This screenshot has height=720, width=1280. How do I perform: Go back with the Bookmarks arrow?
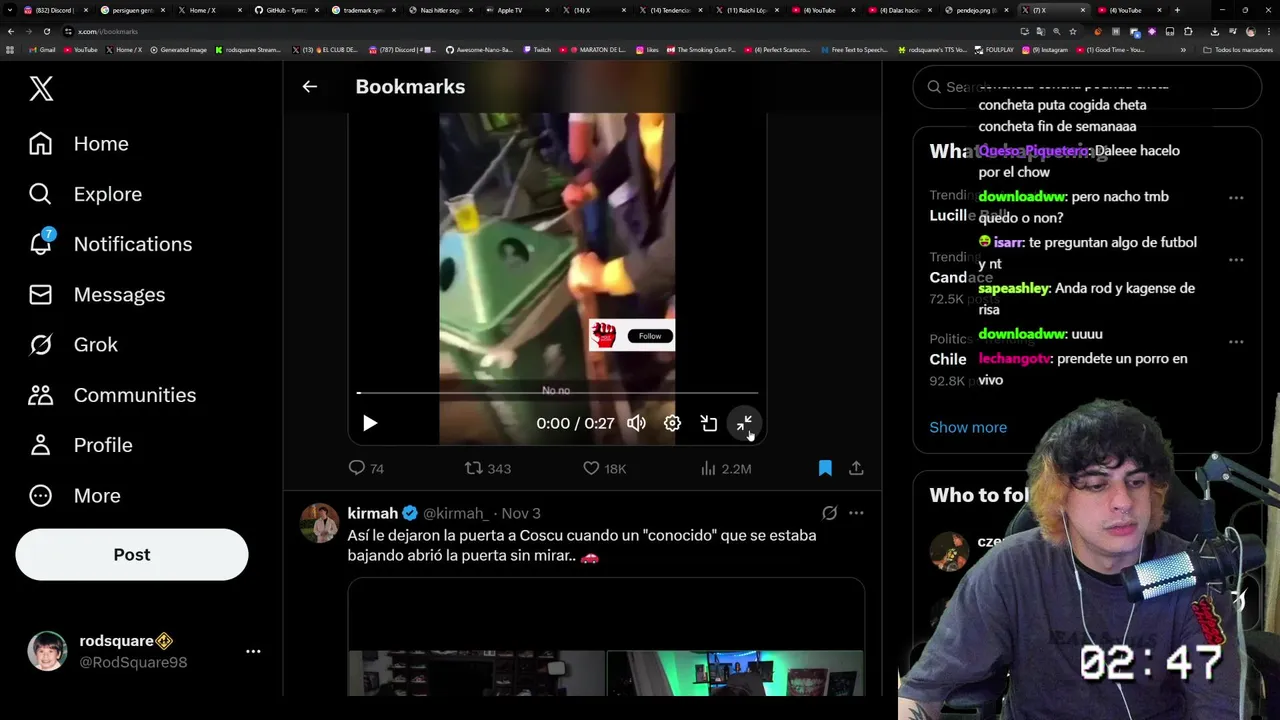pyautogui.click(x=310, y=87)
